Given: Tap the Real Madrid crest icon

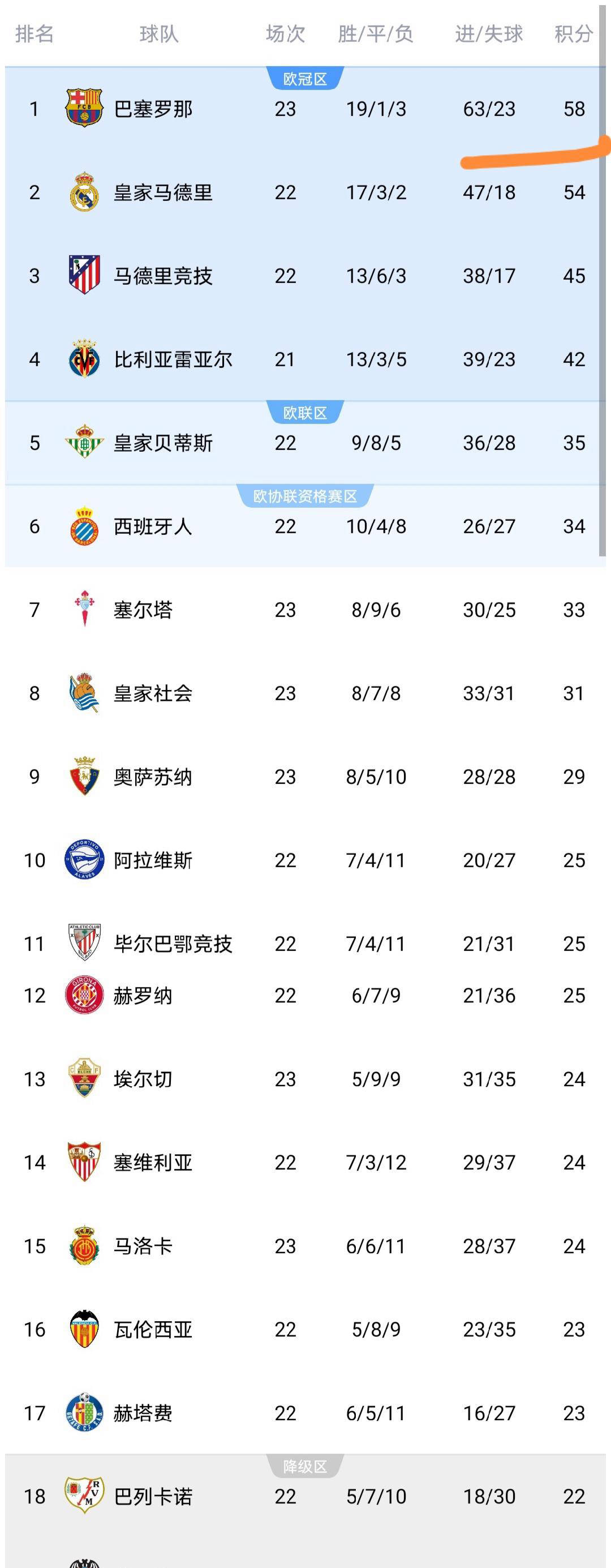Looking at the screenshot, I should click(84, 192).
